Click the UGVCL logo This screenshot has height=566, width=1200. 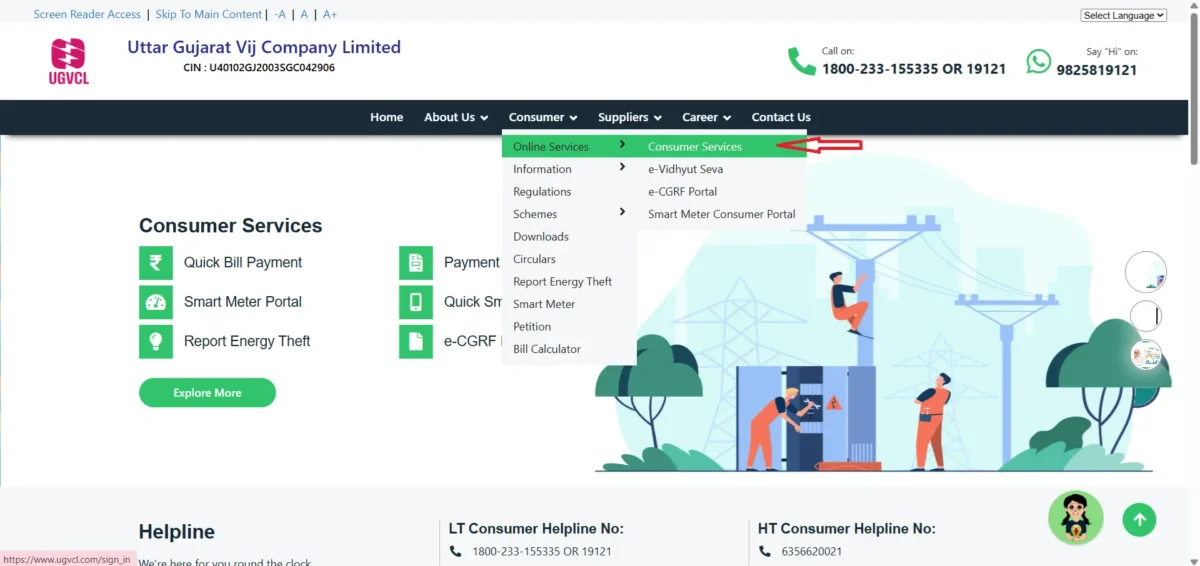[69, 61]
